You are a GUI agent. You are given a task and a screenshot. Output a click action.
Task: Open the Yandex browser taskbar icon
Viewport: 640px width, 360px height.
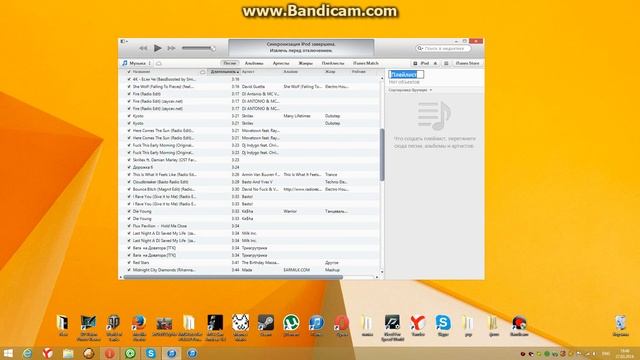(x=48, y=353)
